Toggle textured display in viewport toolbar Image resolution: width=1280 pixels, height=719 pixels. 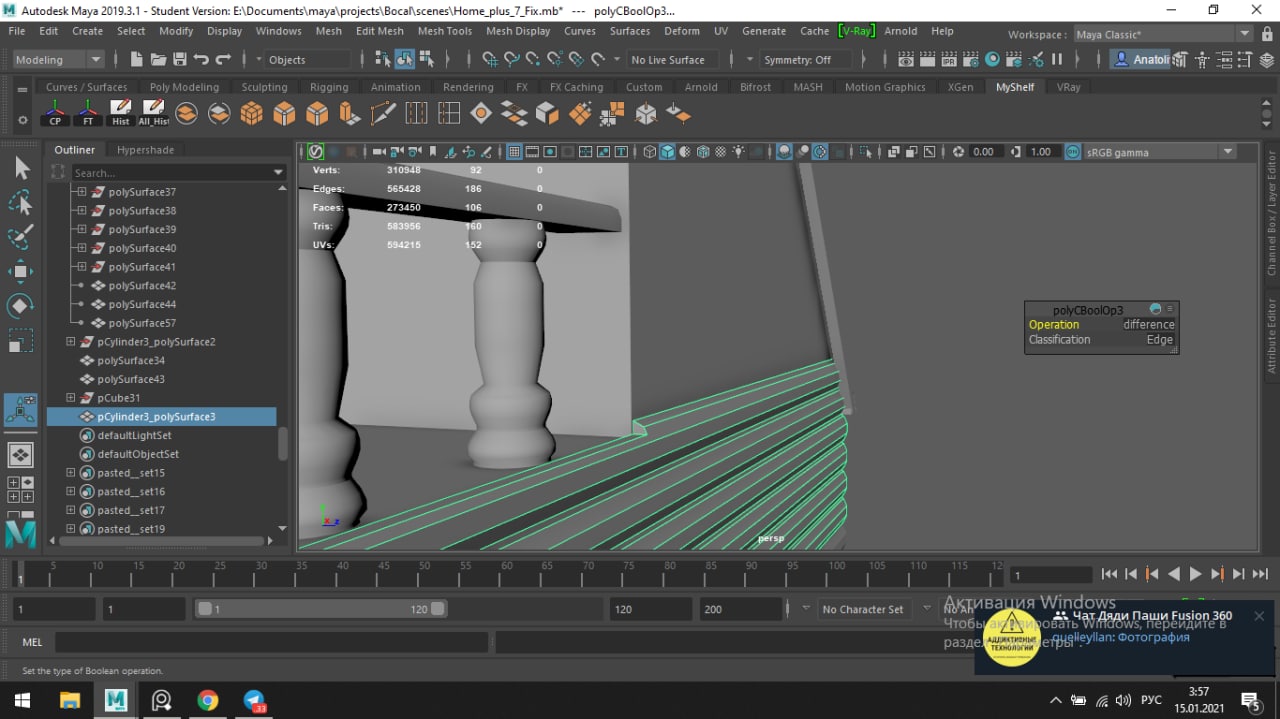point(720,152)
